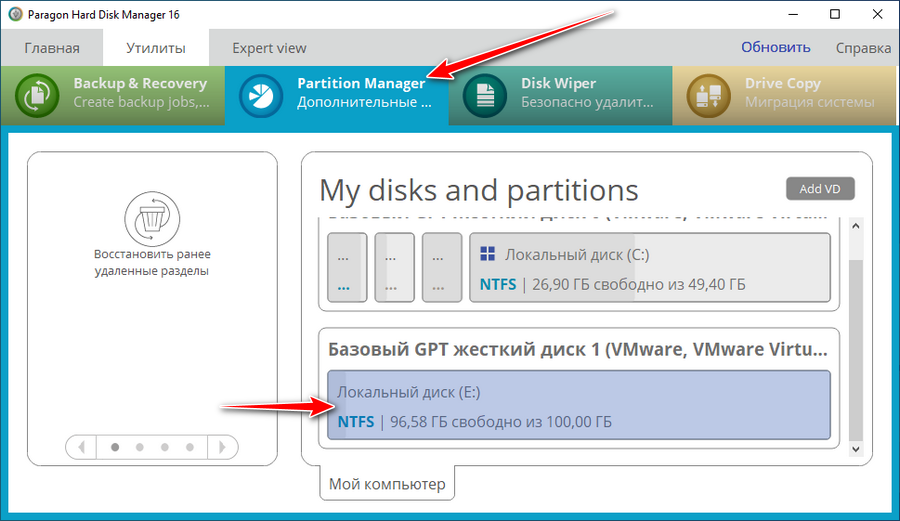Maximize the Paragon Hard Disk Manager window
Image resolution: width=900 pixels, height=521 pixels.
tap(835, 14)
